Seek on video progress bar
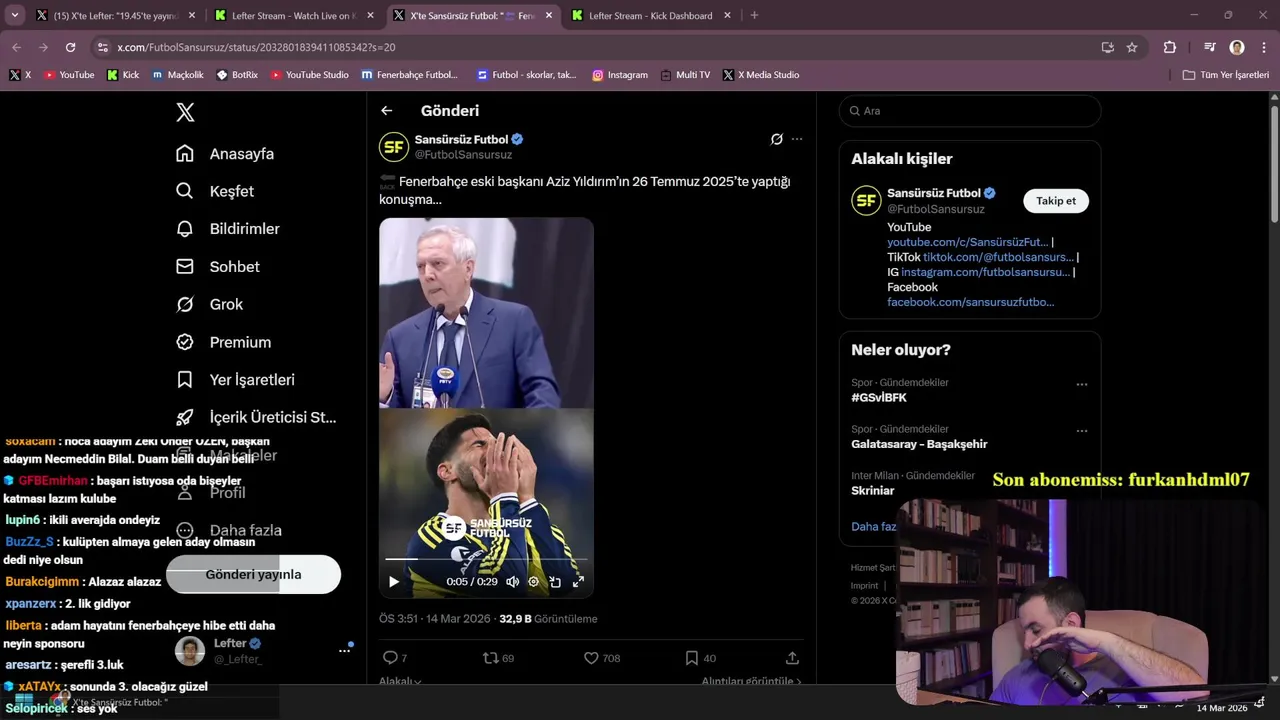Screen dimensions: 1280x720 click(x=486, y=559)
